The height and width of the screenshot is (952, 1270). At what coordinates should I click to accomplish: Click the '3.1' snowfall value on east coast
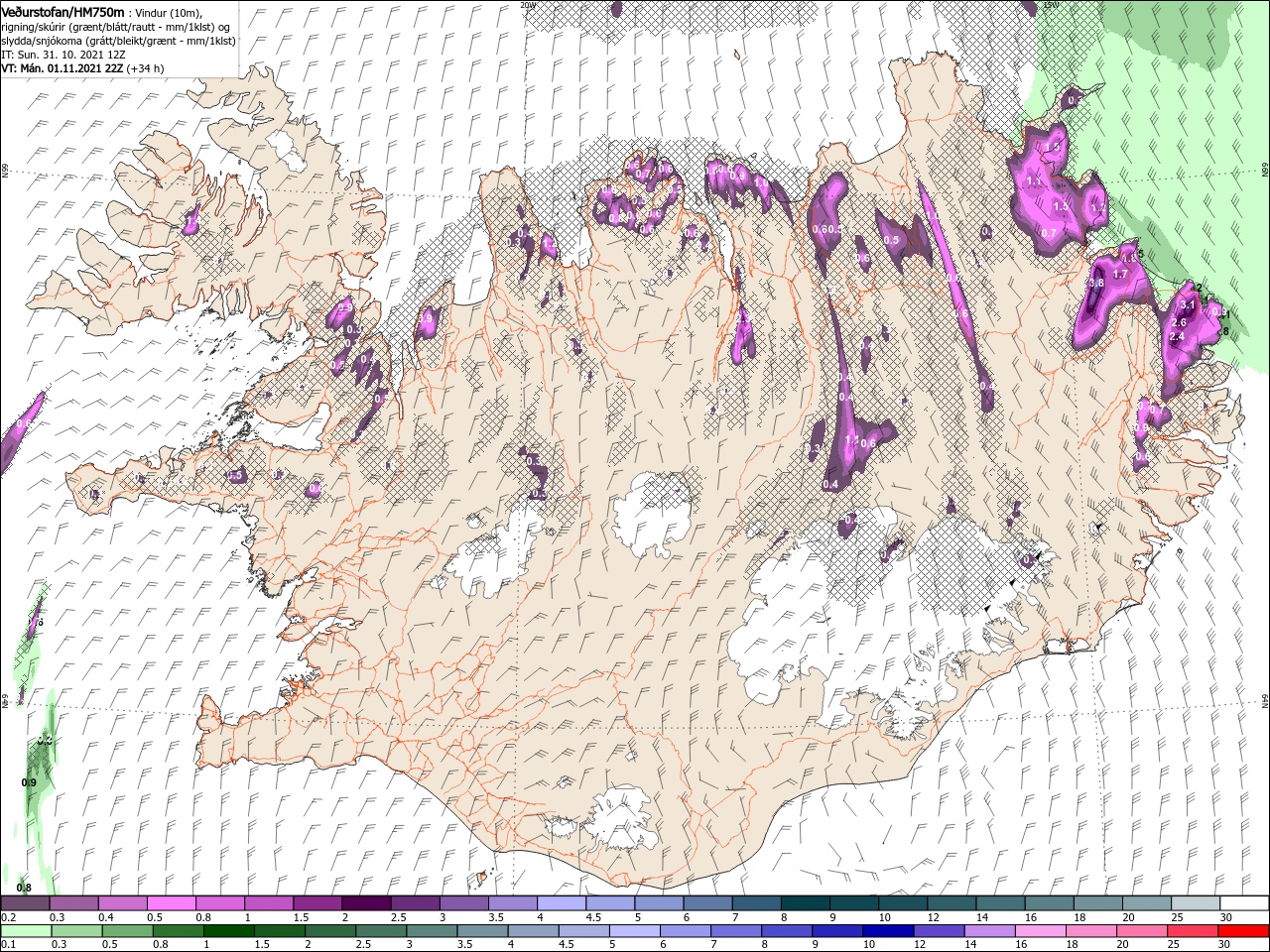pyautogui.click(x=1188, y=305)
